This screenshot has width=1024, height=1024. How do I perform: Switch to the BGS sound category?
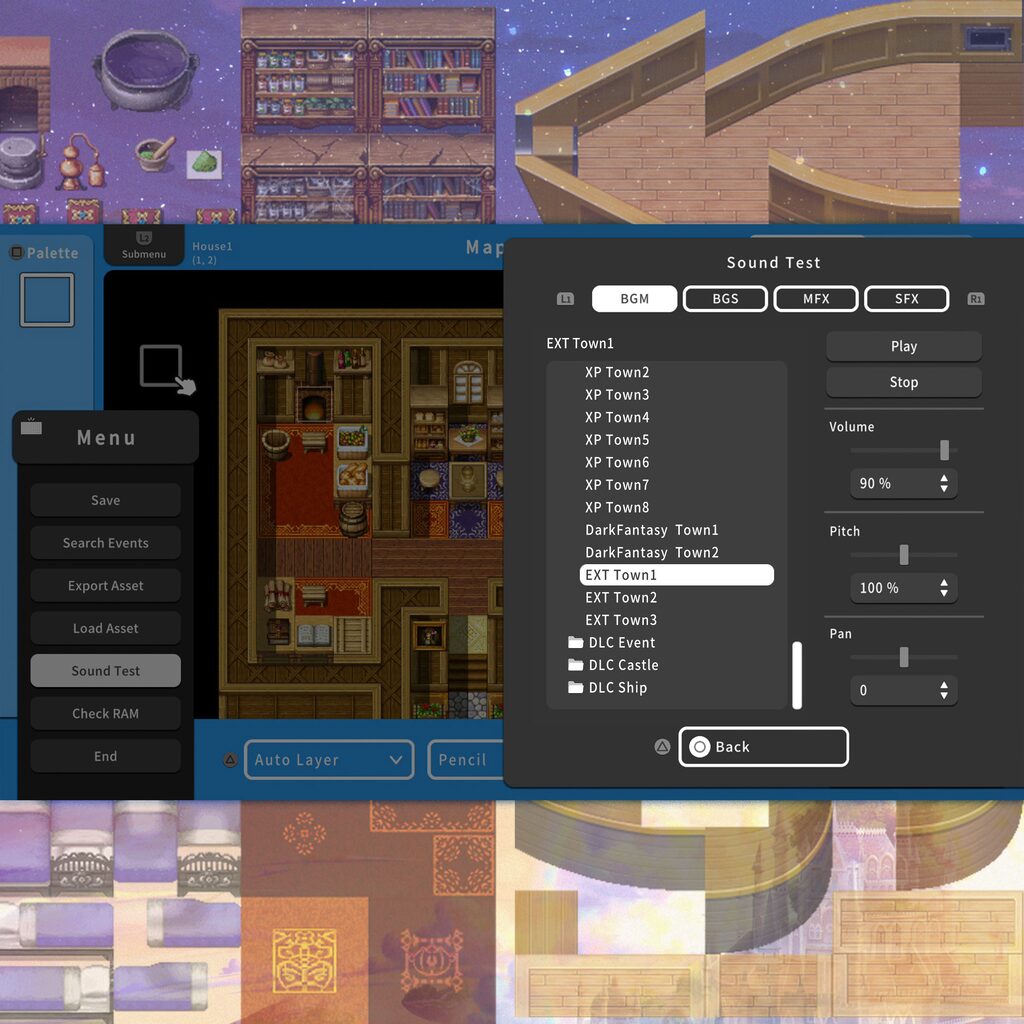pyautogui.click(x=725, y=298)
